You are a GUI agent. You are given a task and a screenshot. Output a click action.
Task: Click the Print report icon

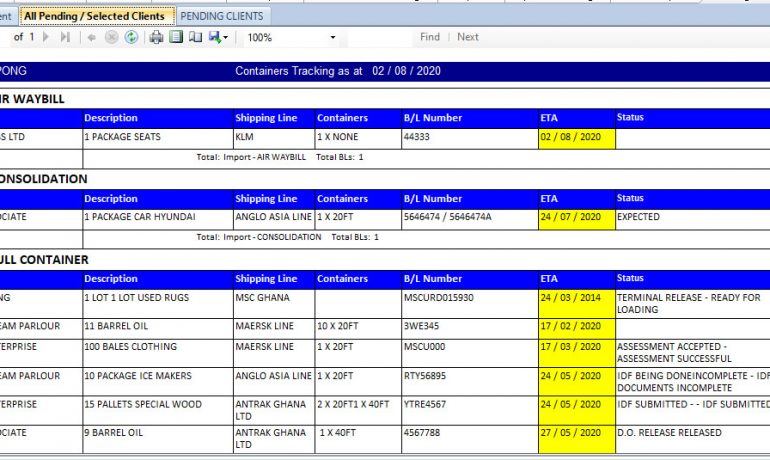coord(156,37)
